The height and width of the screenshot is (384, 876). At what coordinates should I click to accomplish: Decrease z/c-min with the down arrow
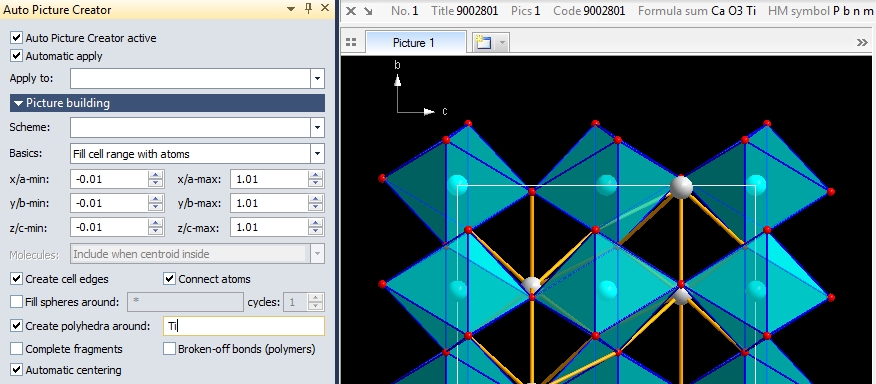click(156, 232)
